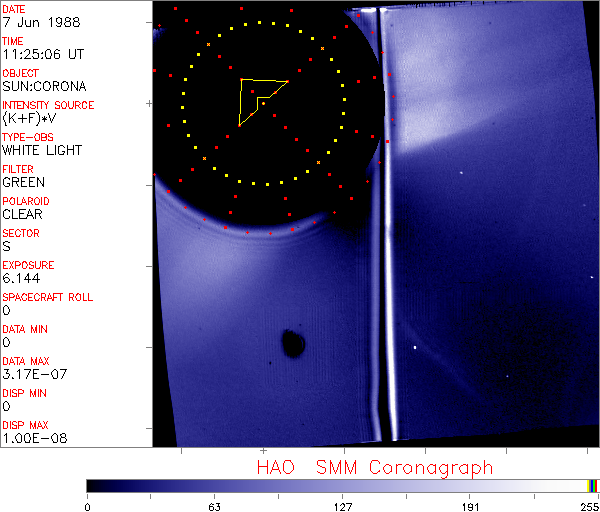Select the exposure value 6.144

pyautogui.click(x=20, y=279)
